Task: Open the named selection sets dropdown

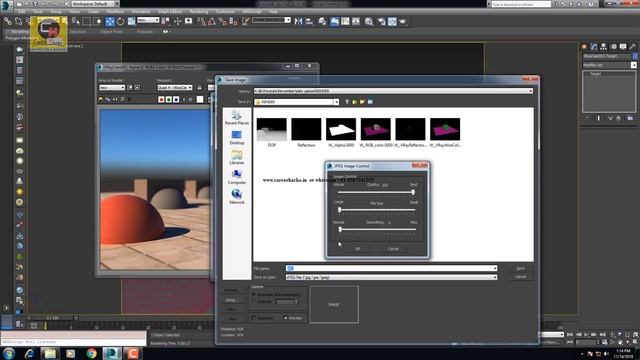Action: 287,20
